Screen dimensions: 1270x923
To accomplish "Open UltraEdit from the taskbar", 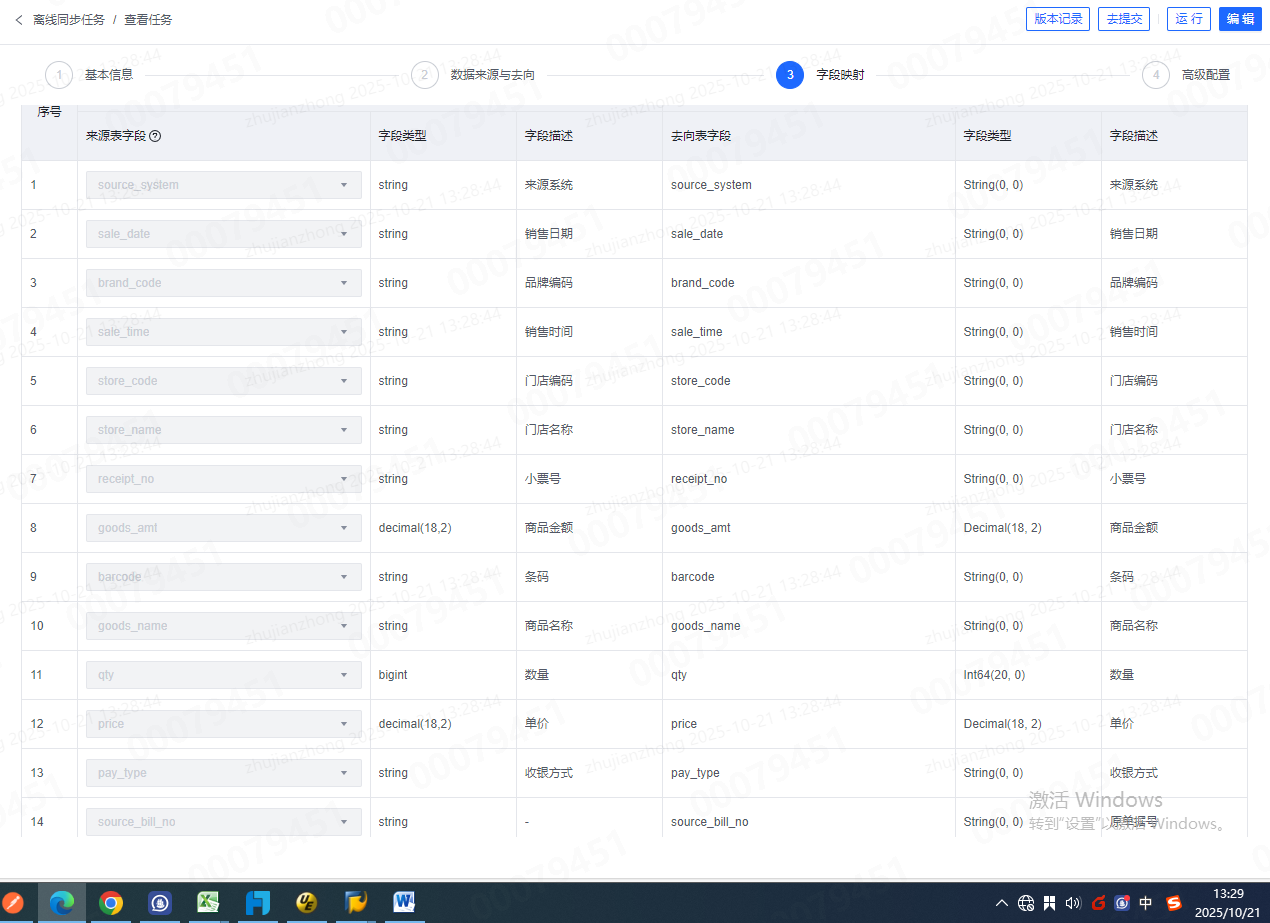I will click(306, 903).
